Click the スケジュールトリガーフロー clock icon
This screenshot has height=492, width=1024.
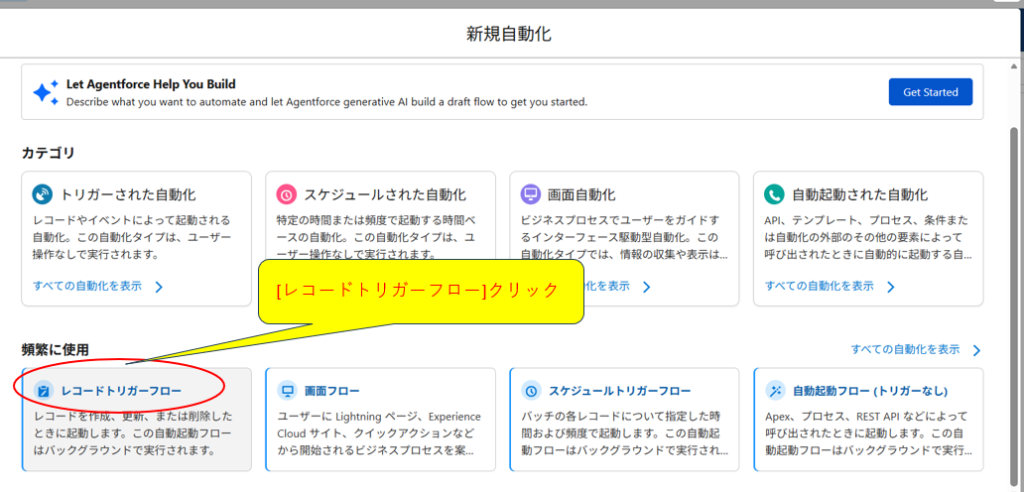[532, 390]
